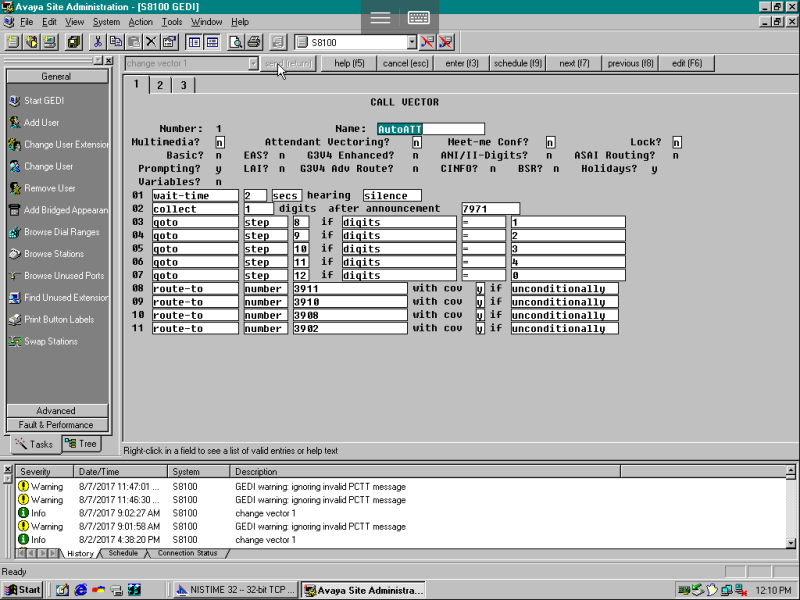The width and height of the screenshot is (800, 600).
Task: Open the Browse Dial Ranges task
Action: point(61,232)
